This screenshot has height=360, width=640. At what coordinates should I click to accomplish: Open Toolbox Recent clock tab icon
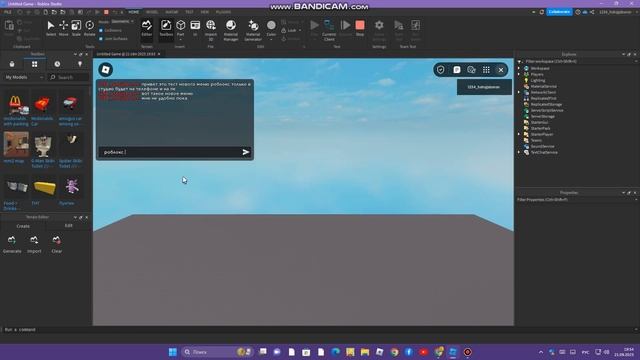click(57, 64)
